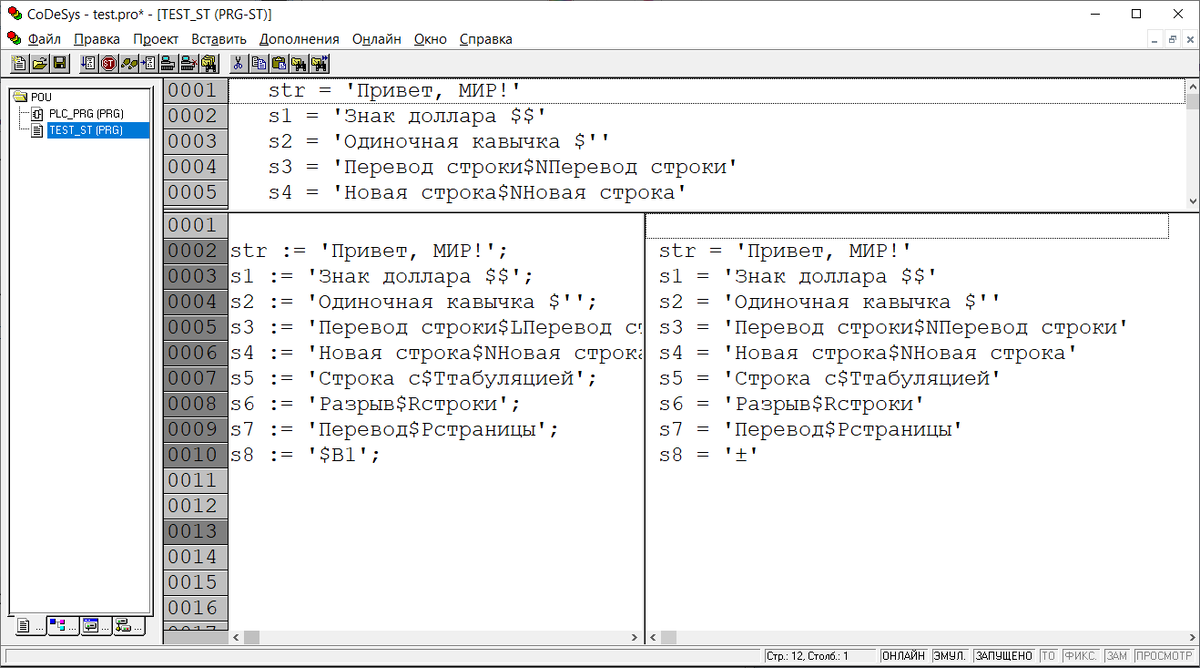Viewport: 1200px width, 668px height.
Task: Set breakpoint on code line 0003
Action: click(x=196, y=276)
